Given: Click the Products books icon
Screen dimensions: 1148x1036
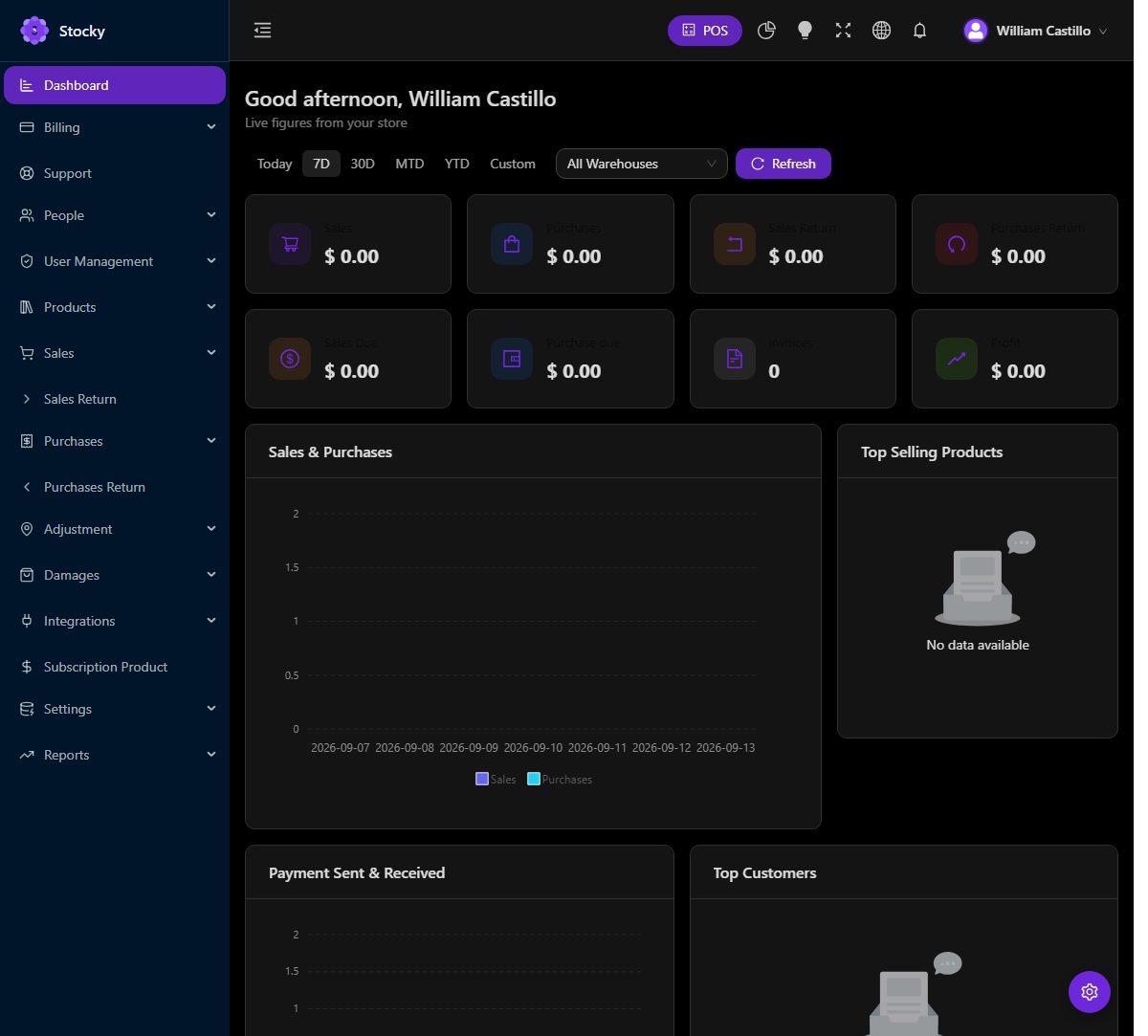Looking at the screenshot, I should 27,307.
